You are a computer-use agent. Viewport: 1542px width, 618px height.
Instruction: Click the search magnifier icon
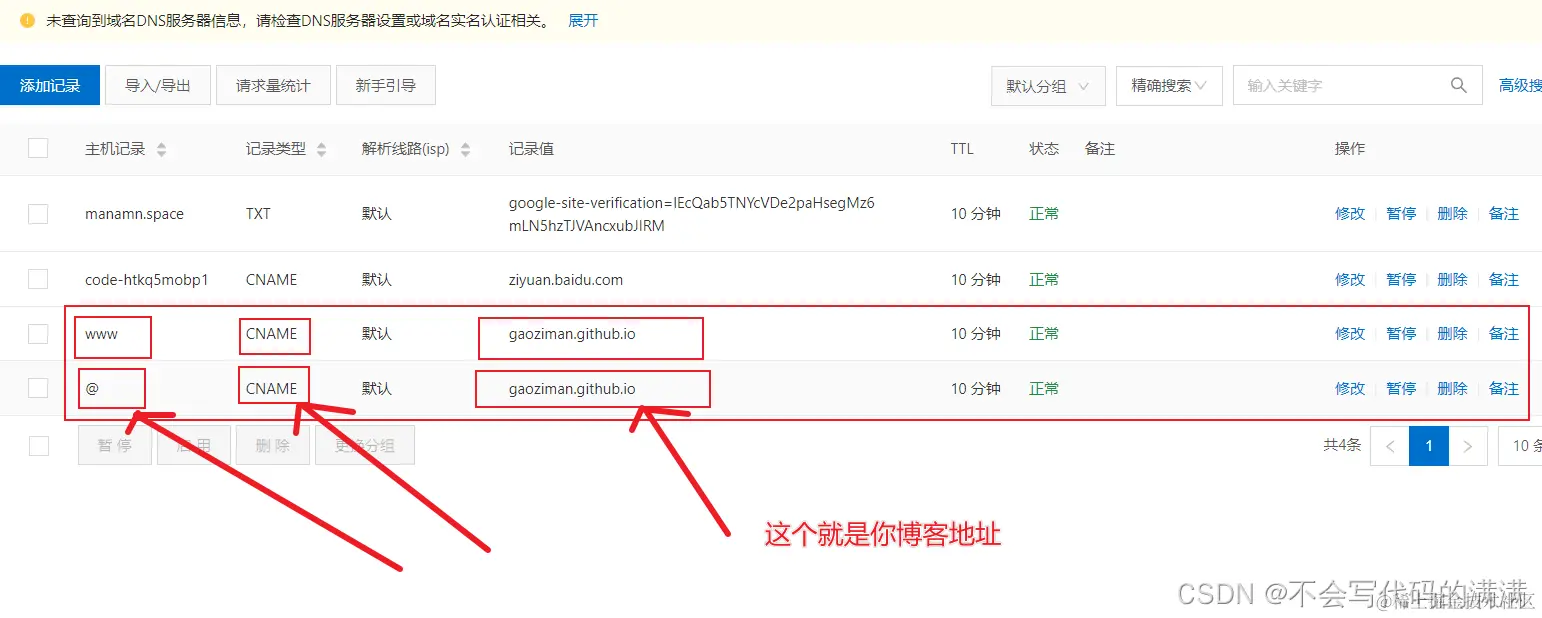click(1459, 85)
